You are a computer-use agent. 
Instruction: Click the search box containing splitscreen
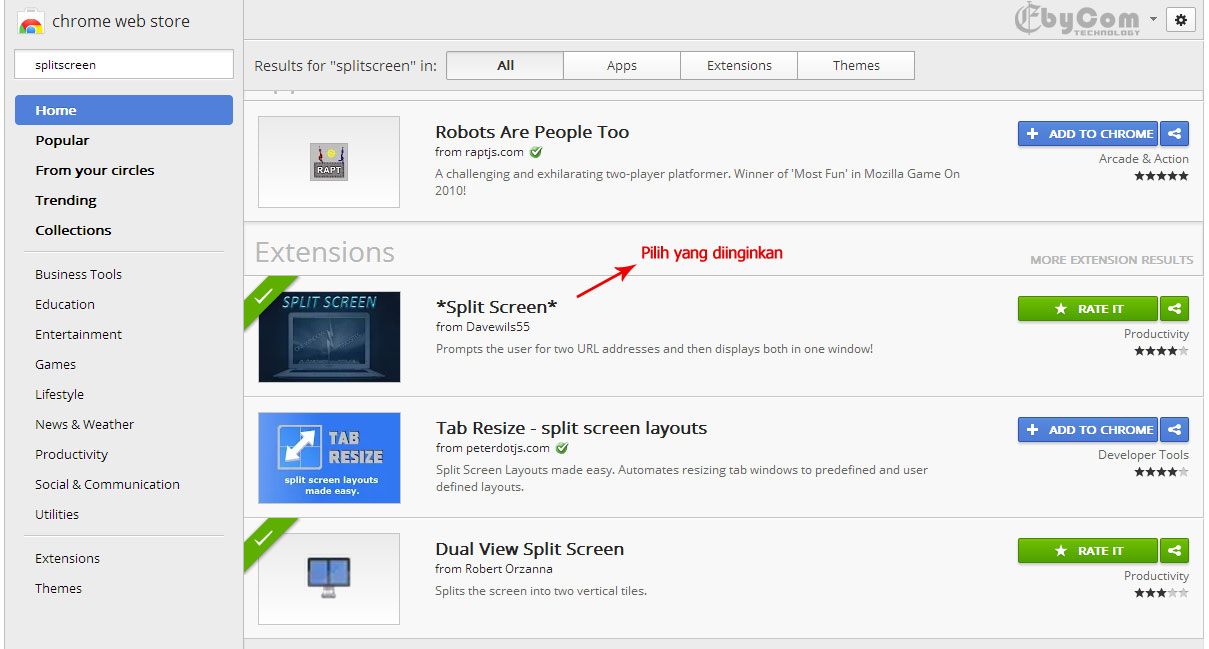(124, 64)
